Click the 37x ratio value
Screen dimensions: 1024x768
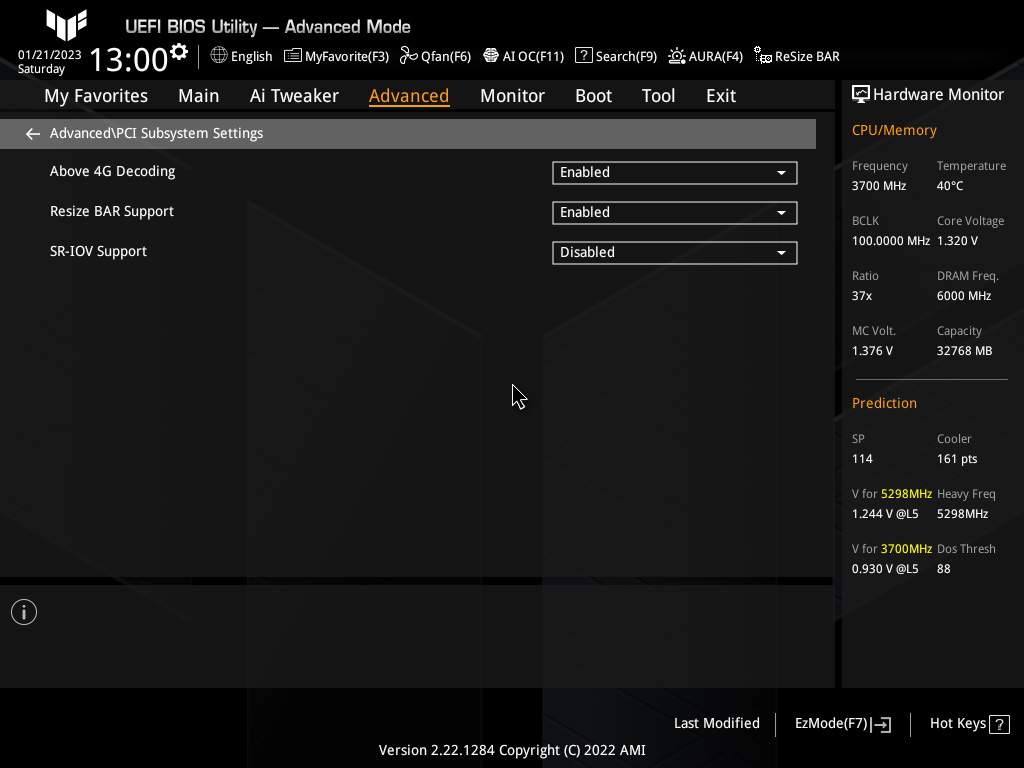(x=861, y=296)
